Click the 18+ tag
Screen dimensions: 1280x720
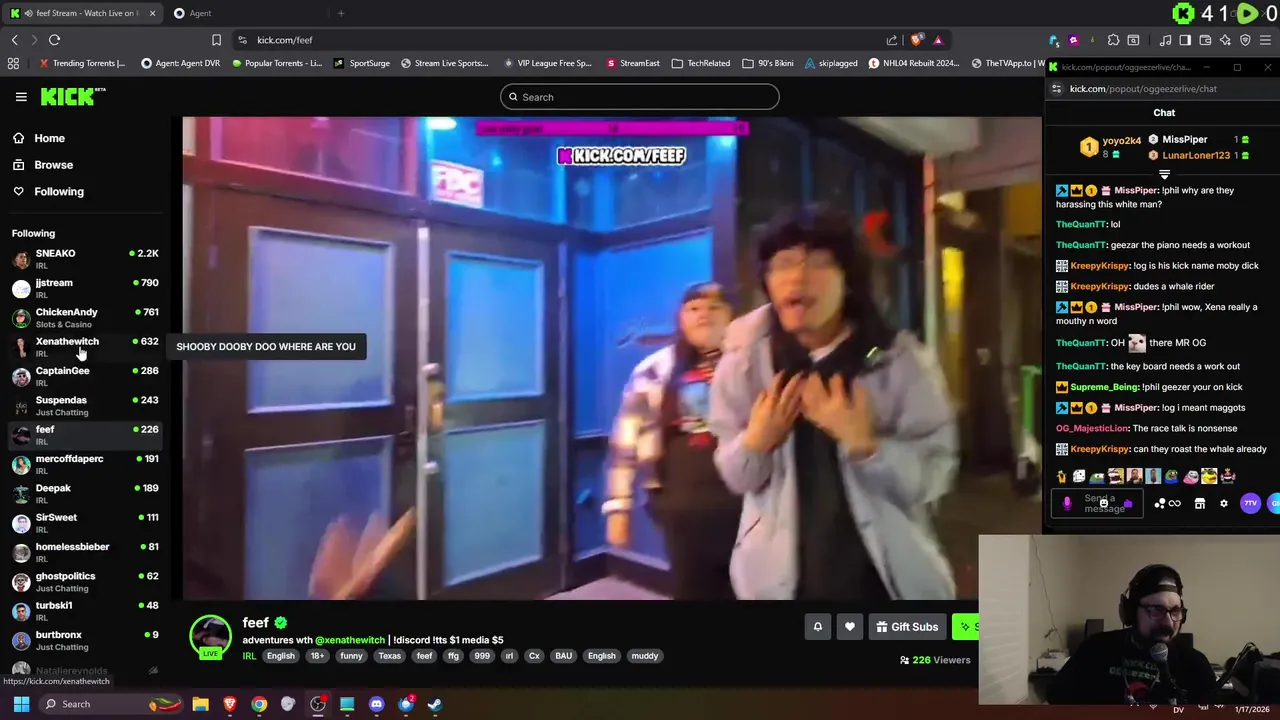317,656
